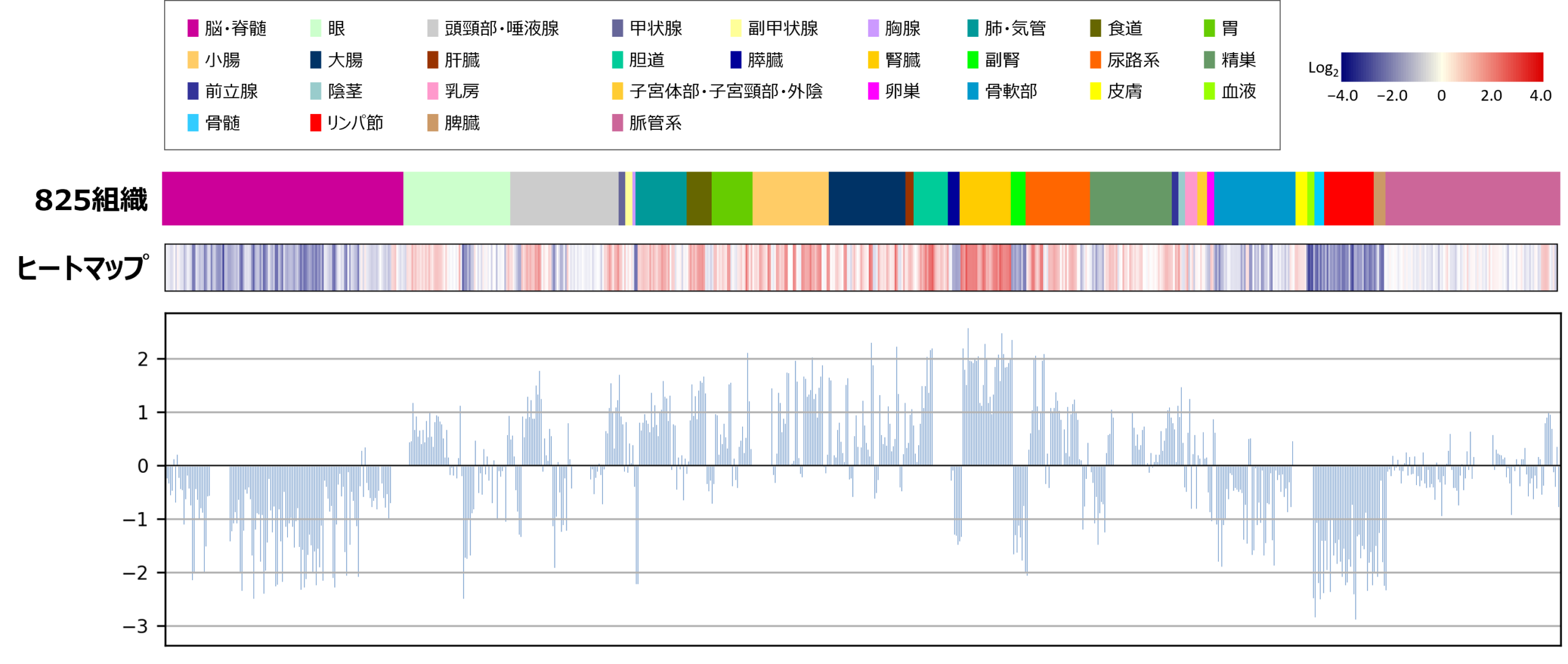Click the indigo 前立腺 legend swatch
Viewport: 1568px width, 664px height.
pyautogui.click(x=192, y=91)
